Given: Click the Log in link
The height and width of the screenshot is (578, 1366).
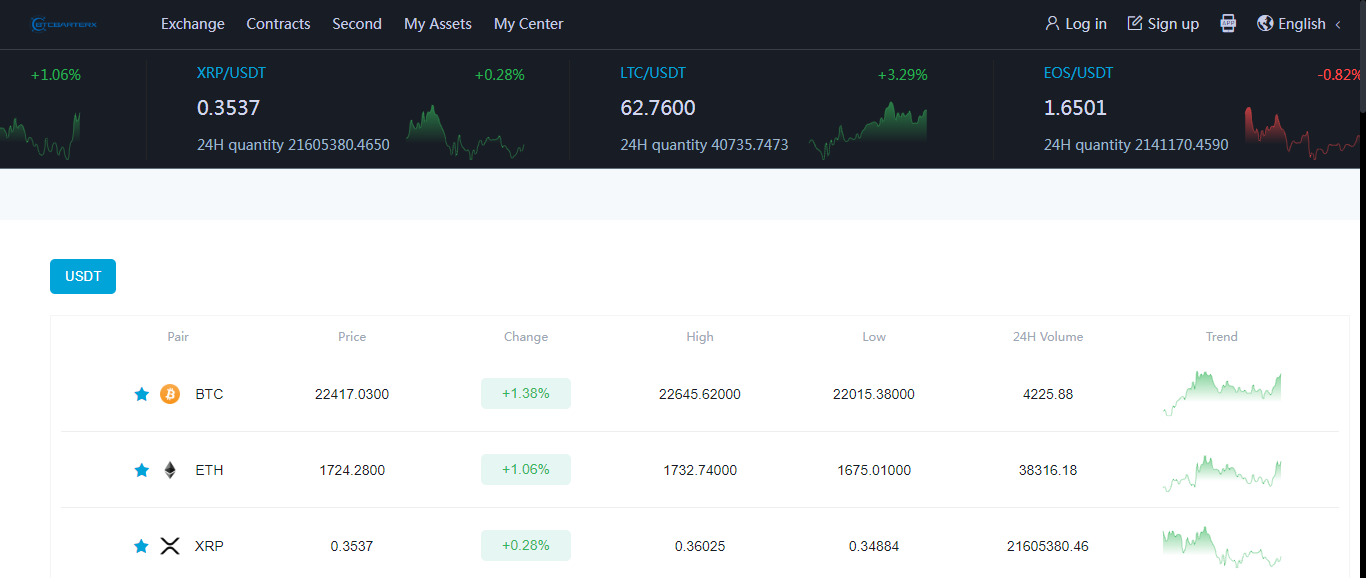Looking at the screenshot, I should (x=1085, y=24).
